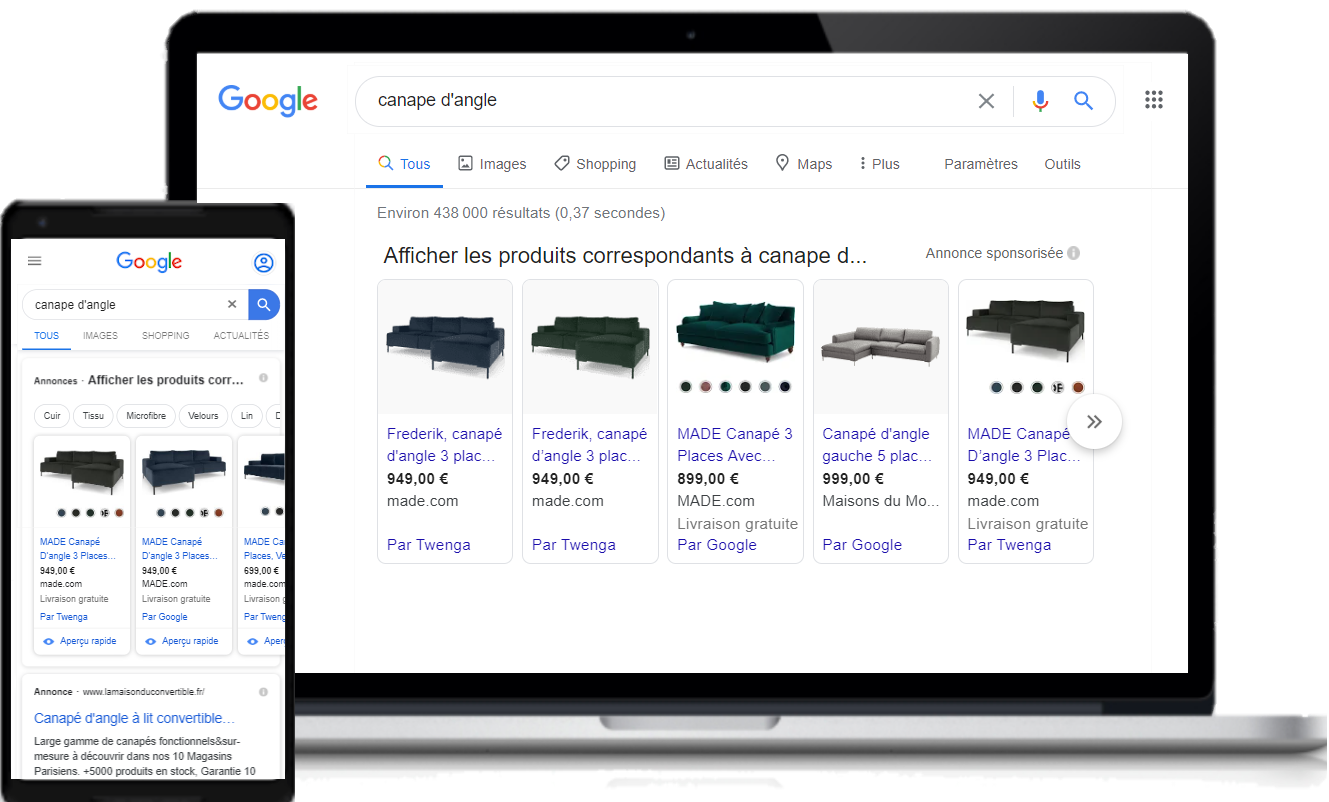The height and width of the screenshot is (802, 1329).
Task: Open the hamburger menu on the phone
Action: pos(35,261)
